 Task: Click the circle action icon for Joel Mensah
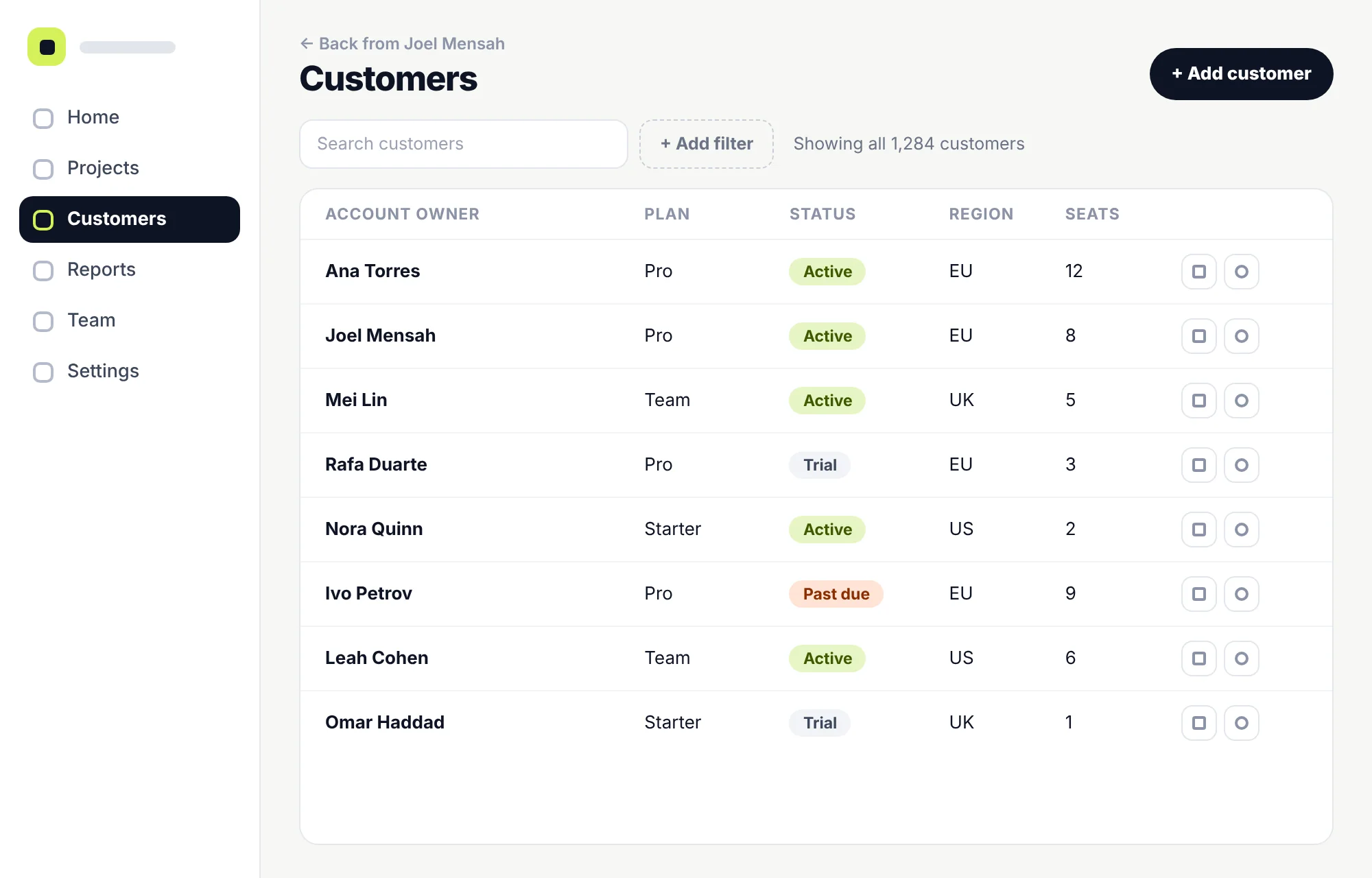1241,336
